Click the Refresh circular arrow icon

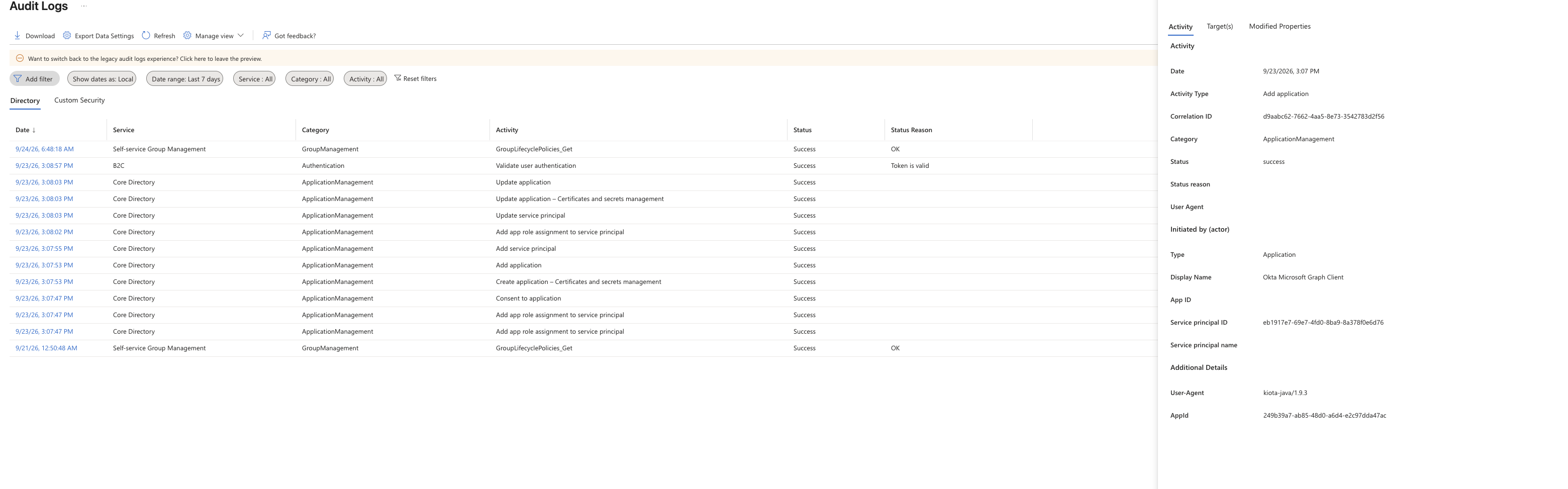coord(146,35)
